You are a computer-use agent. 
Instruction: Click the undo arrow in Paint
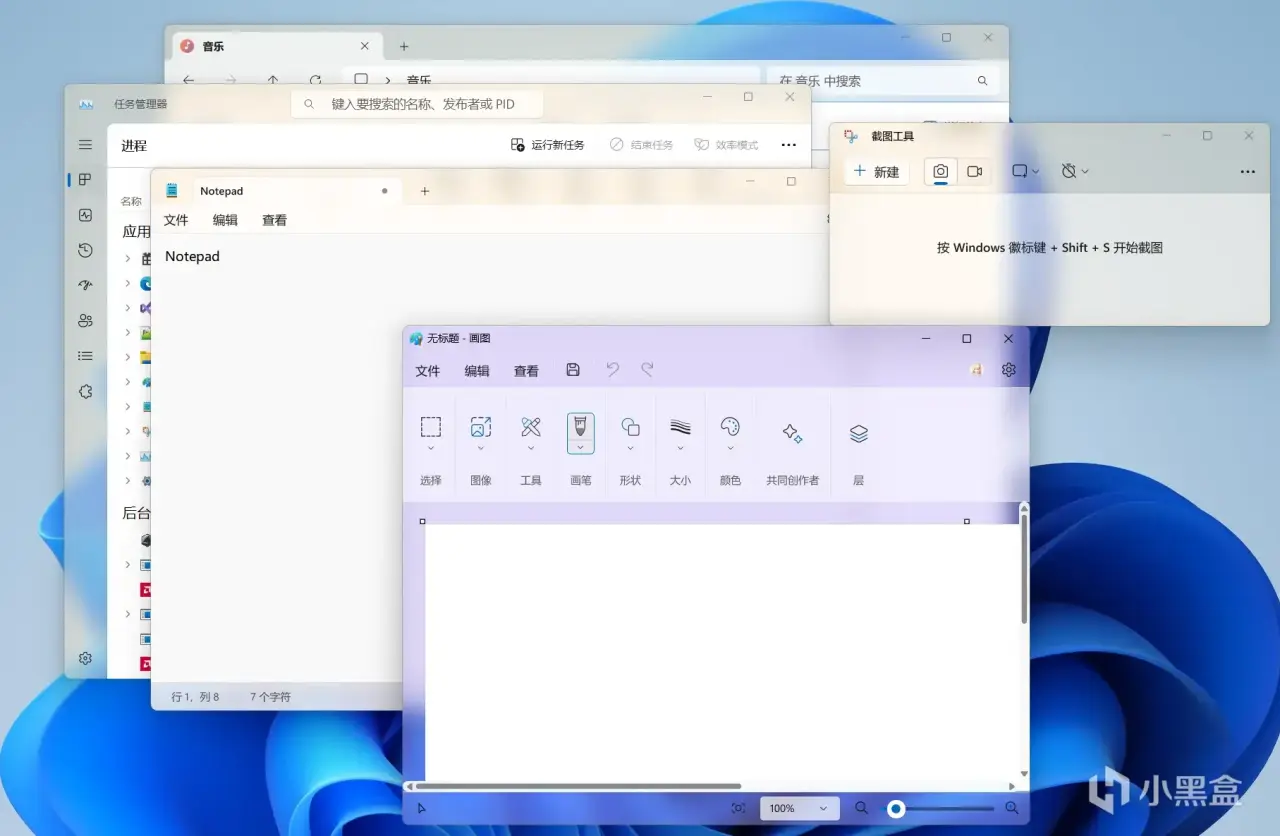pos(613,370)
